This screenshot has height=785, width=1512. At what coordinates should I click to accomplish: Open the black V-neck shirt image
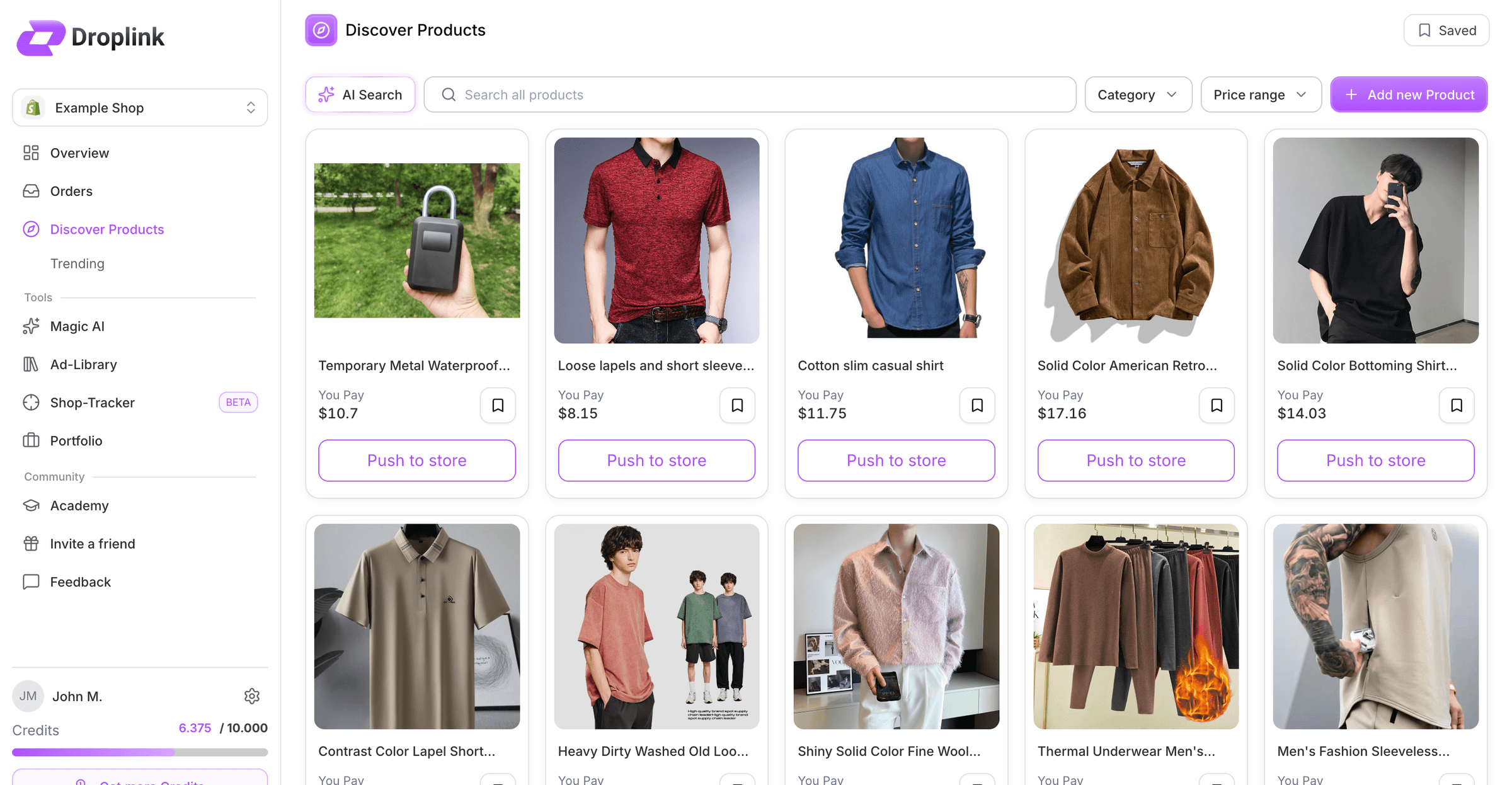coord(1376,241)
